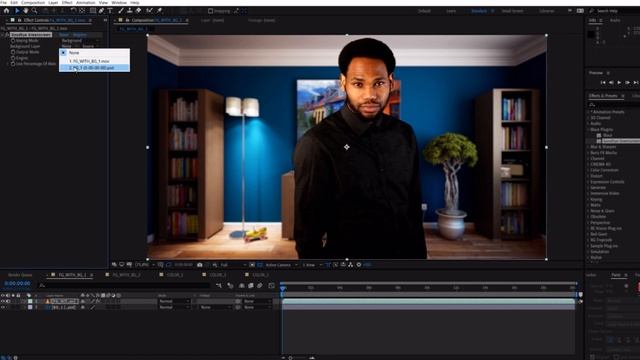
Task: Switch to the Render Queue tab
Action: [20, 275]
